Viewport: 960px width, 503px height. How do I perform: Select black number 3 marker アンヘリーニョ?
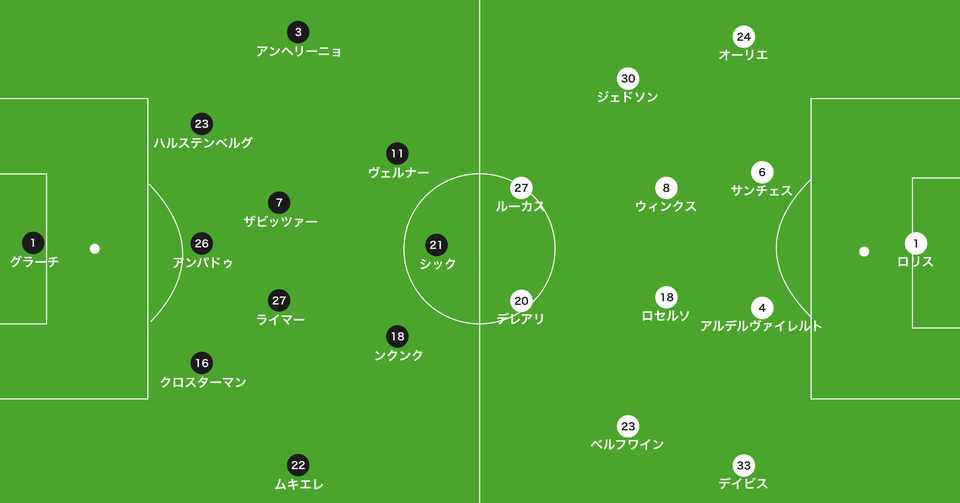(x=298, y=32)
